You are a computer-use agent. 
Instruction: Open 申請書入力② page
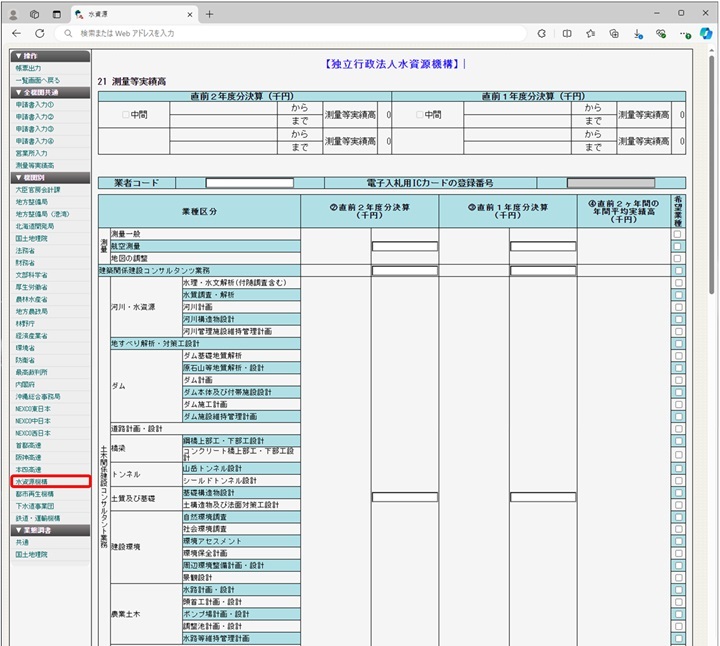click(x=34, y=117)
